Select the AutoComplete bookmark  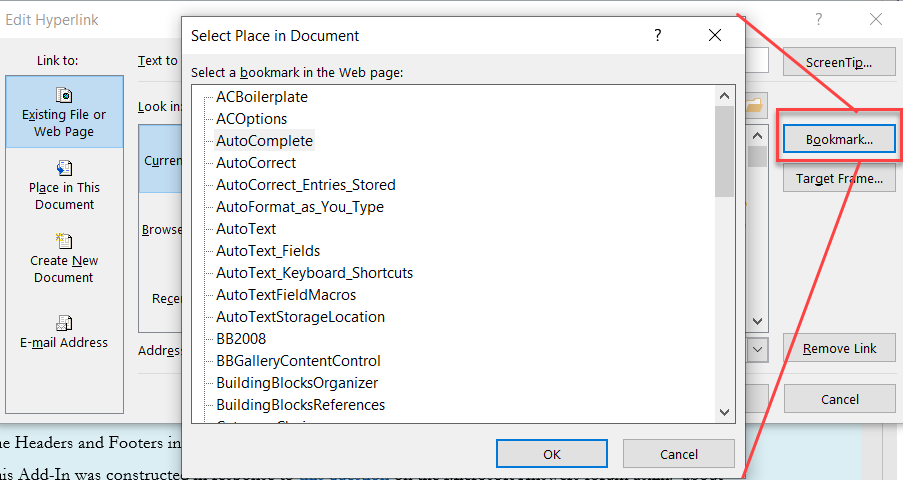[x=264, y=141]
